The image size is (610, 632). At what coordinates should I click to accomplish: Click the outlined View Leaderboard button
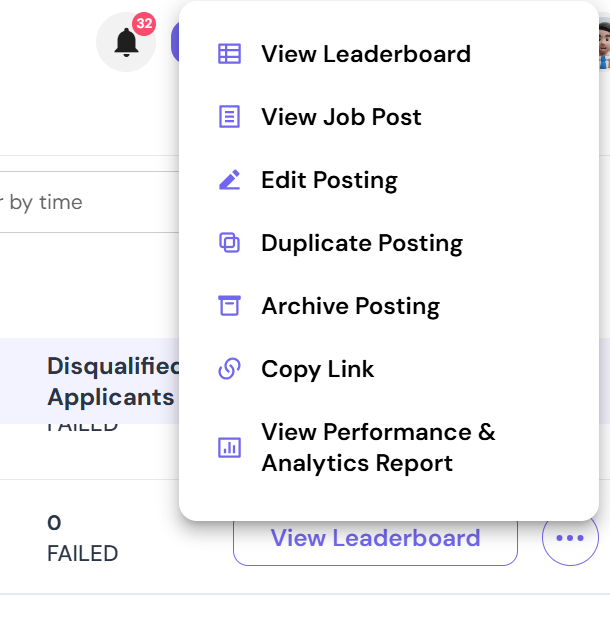(375, 538)
